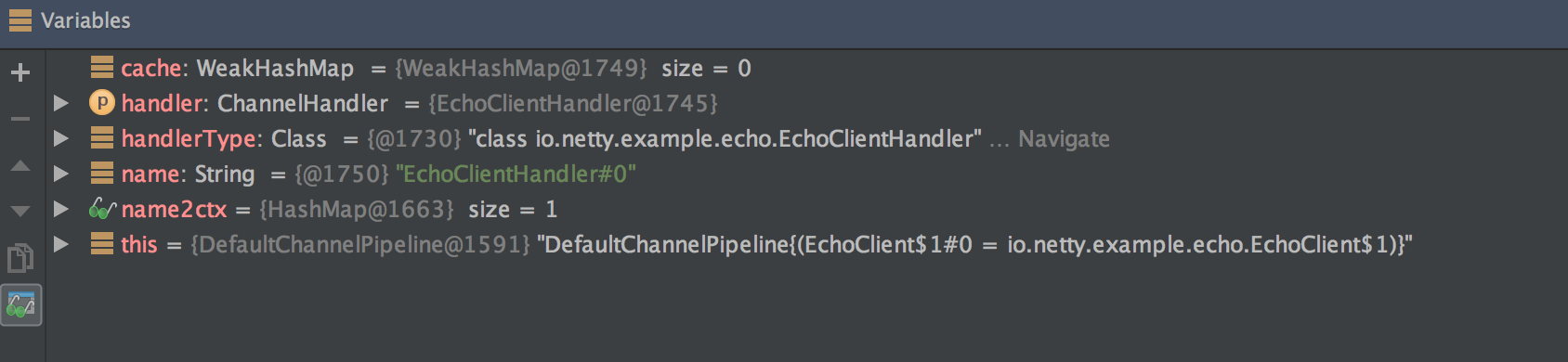Expand the name2ctx HashMap node

pyautogui.click(x=61, y=209)
